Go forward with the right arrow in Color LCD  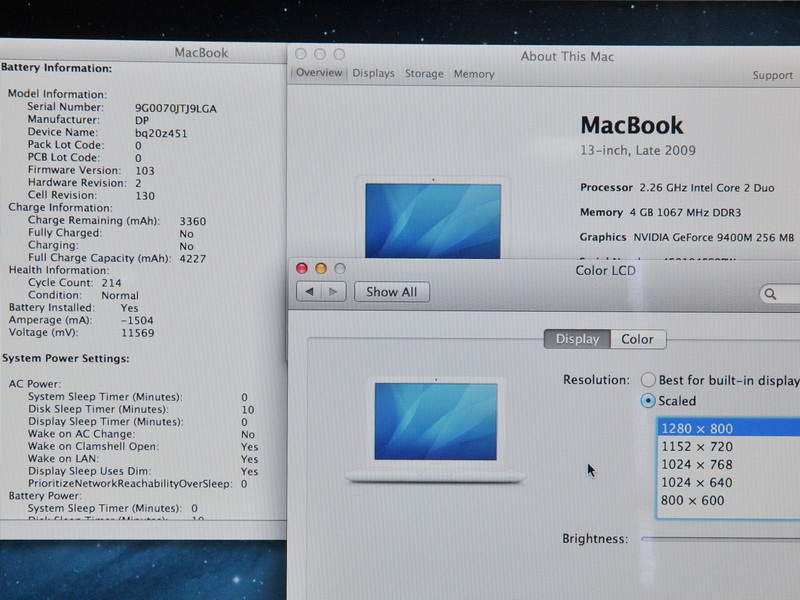click(334, 292)
